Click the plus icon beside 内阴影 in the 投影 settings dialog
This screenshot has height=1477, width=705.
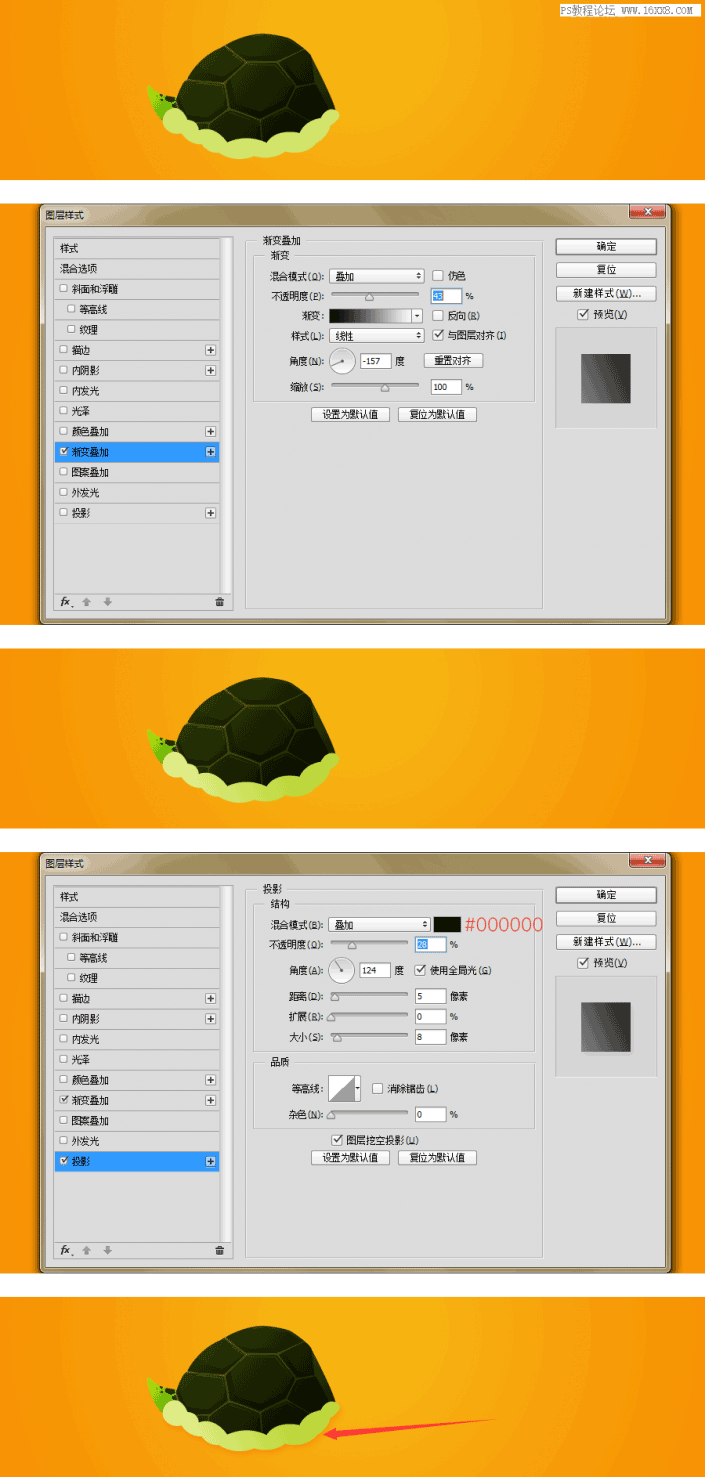click(210, 1019)
